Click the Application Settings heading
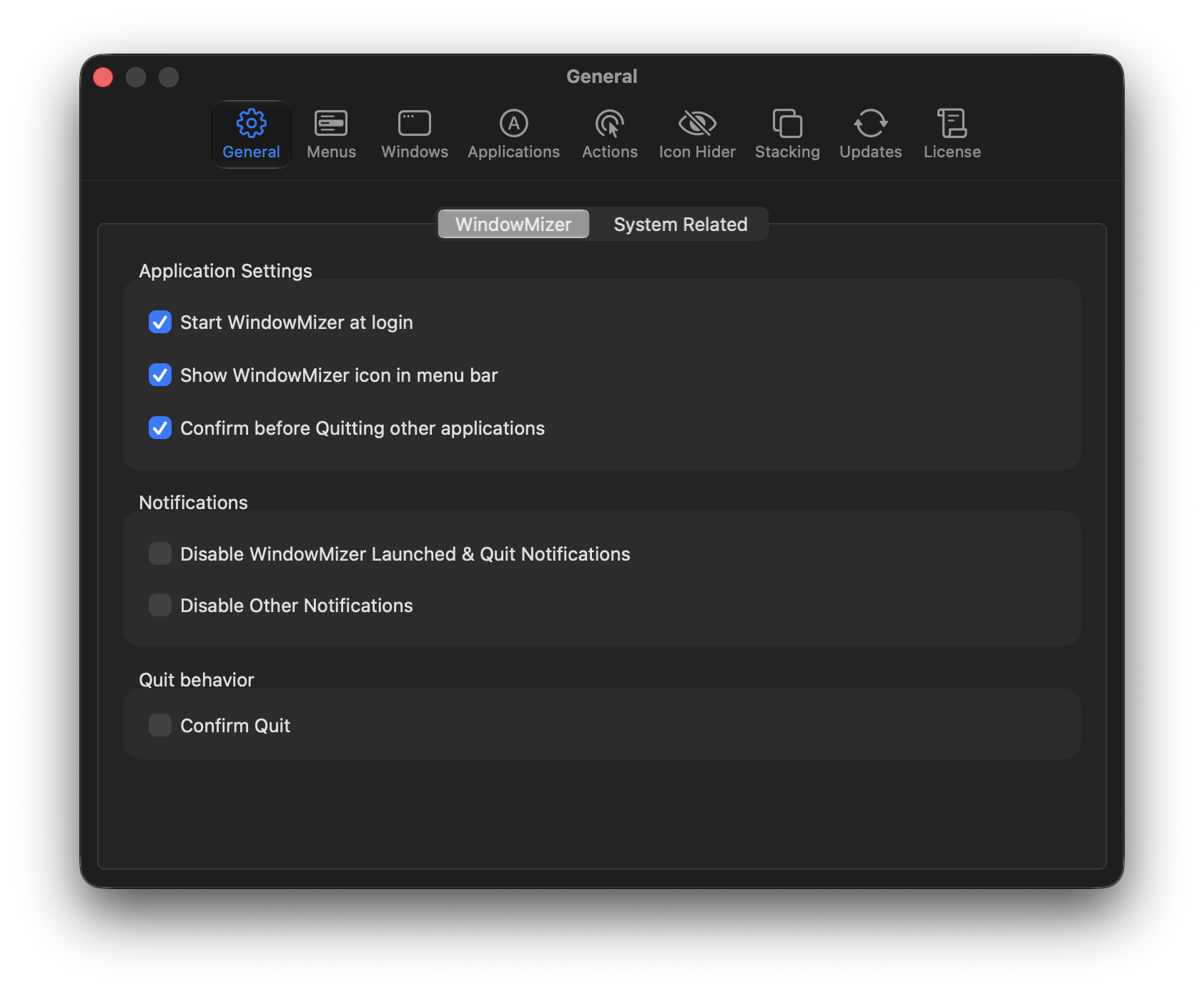 (225, 271)
